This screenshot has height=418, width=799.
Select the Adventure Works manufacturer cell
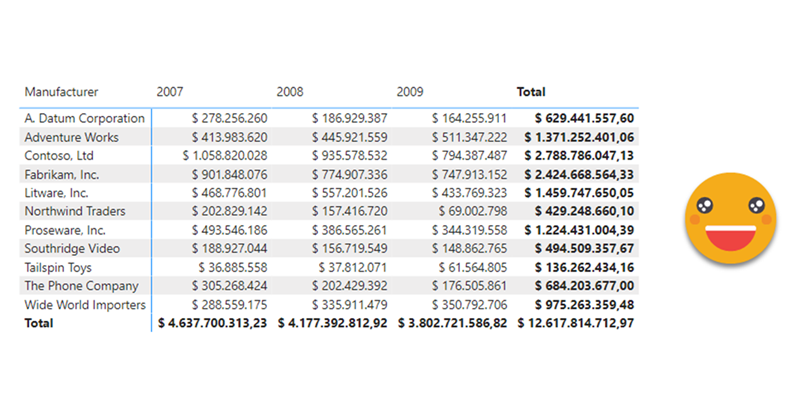[x=71, y=137]
